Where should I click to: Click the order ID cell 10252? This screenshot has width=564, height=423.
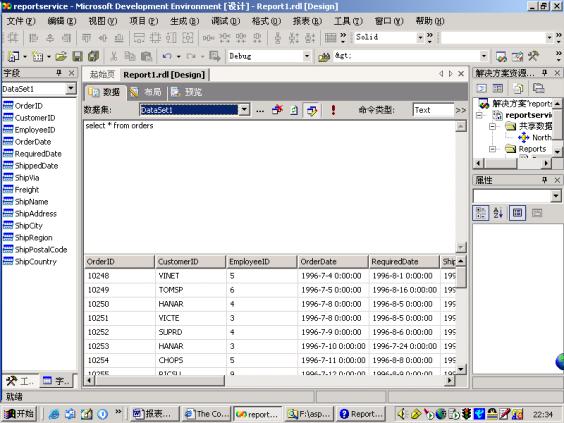pos(119,332)
